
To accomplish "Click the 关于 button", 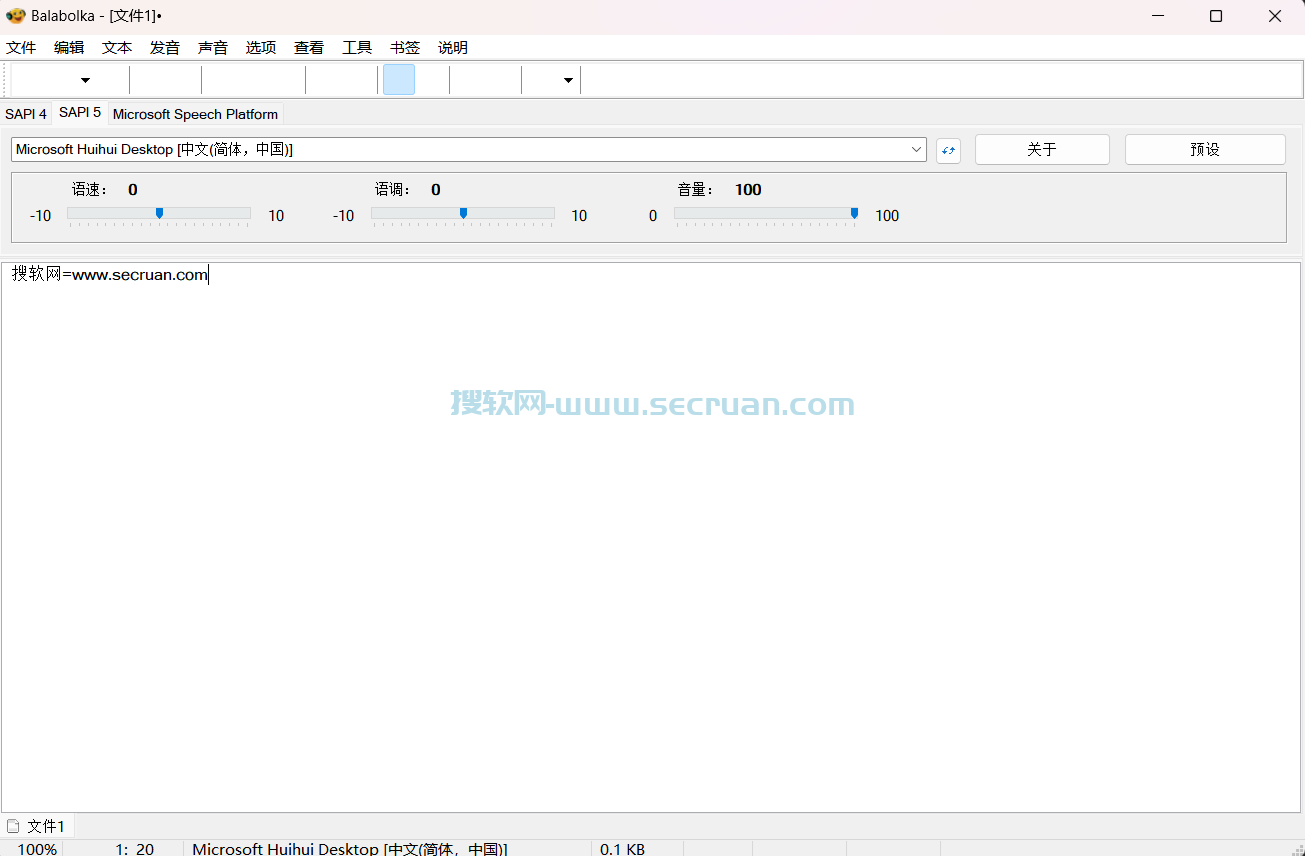I will (1042, 149).
